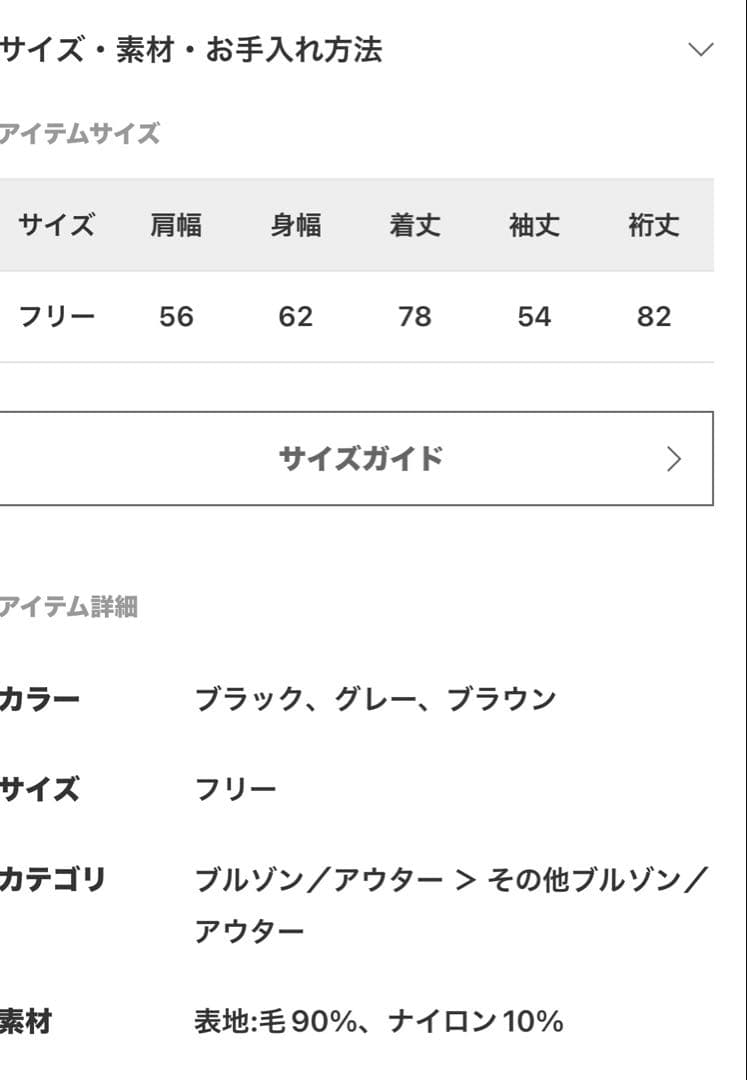Click the 着丈 column header
This screenshot has height=1080, width=747.
tap(414, 225)
